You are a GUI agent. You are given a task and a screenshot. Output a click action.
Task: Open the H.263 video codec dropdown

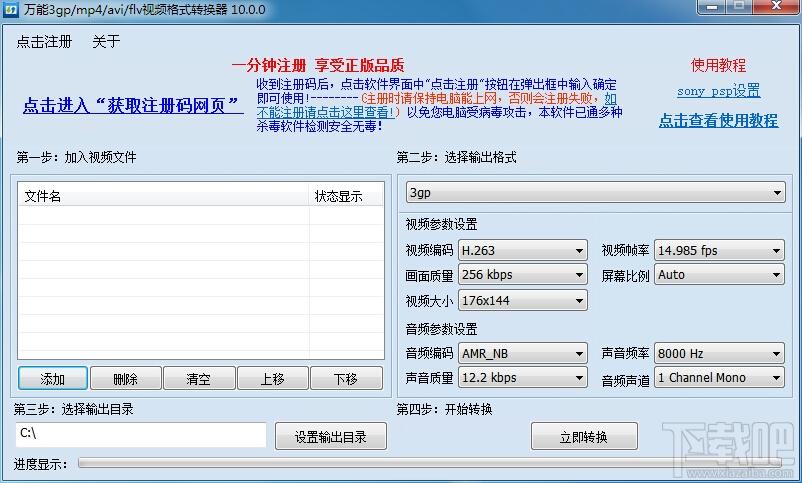pyautogui.click(x=522, y=250)
